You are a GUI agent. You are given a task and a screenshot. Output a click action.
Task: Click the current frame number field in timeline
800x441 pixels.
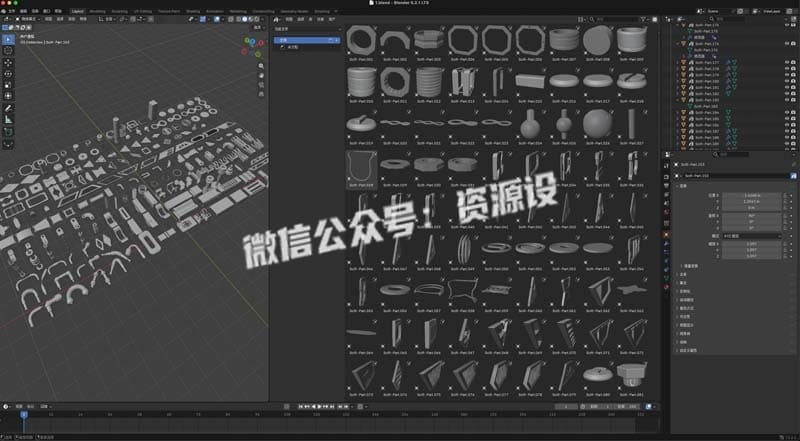[566, 407]
